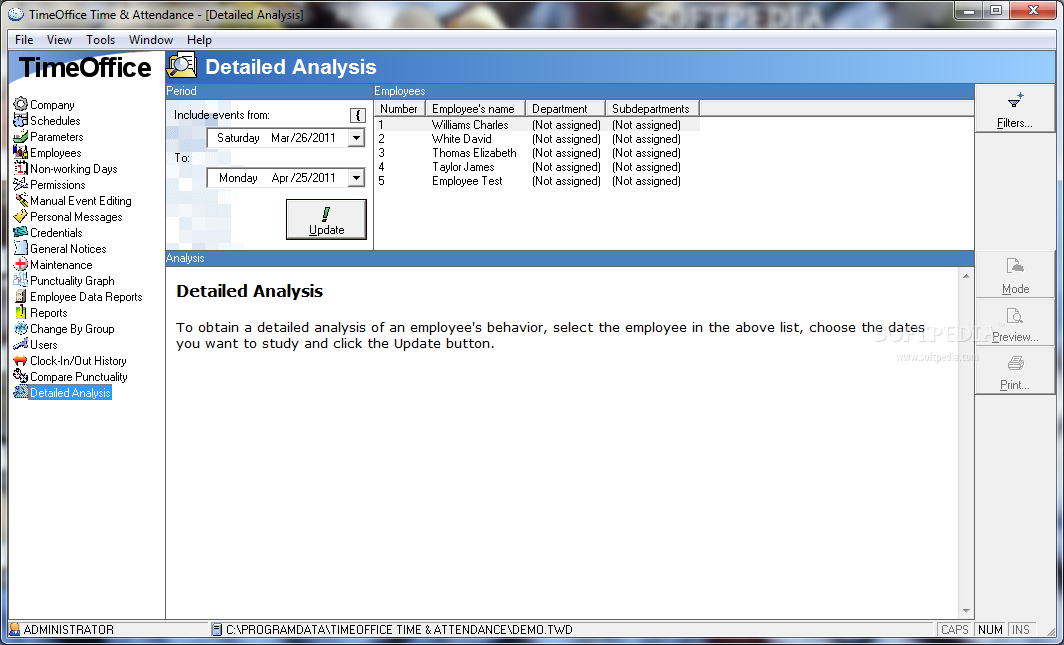This screenshot has height=645, width=1064.
Task: Select the Parameters icon
Action: (x=20, y=136)
